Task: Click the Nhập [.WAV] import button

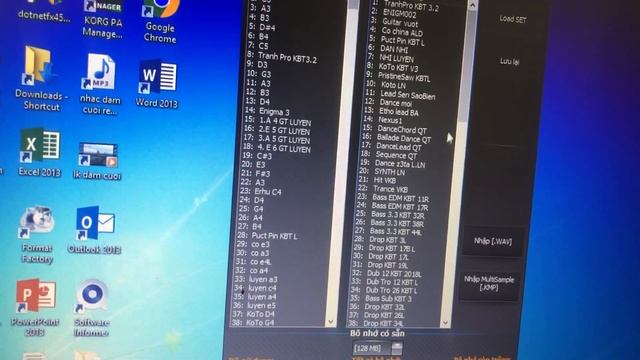Action: click(493, 241)
